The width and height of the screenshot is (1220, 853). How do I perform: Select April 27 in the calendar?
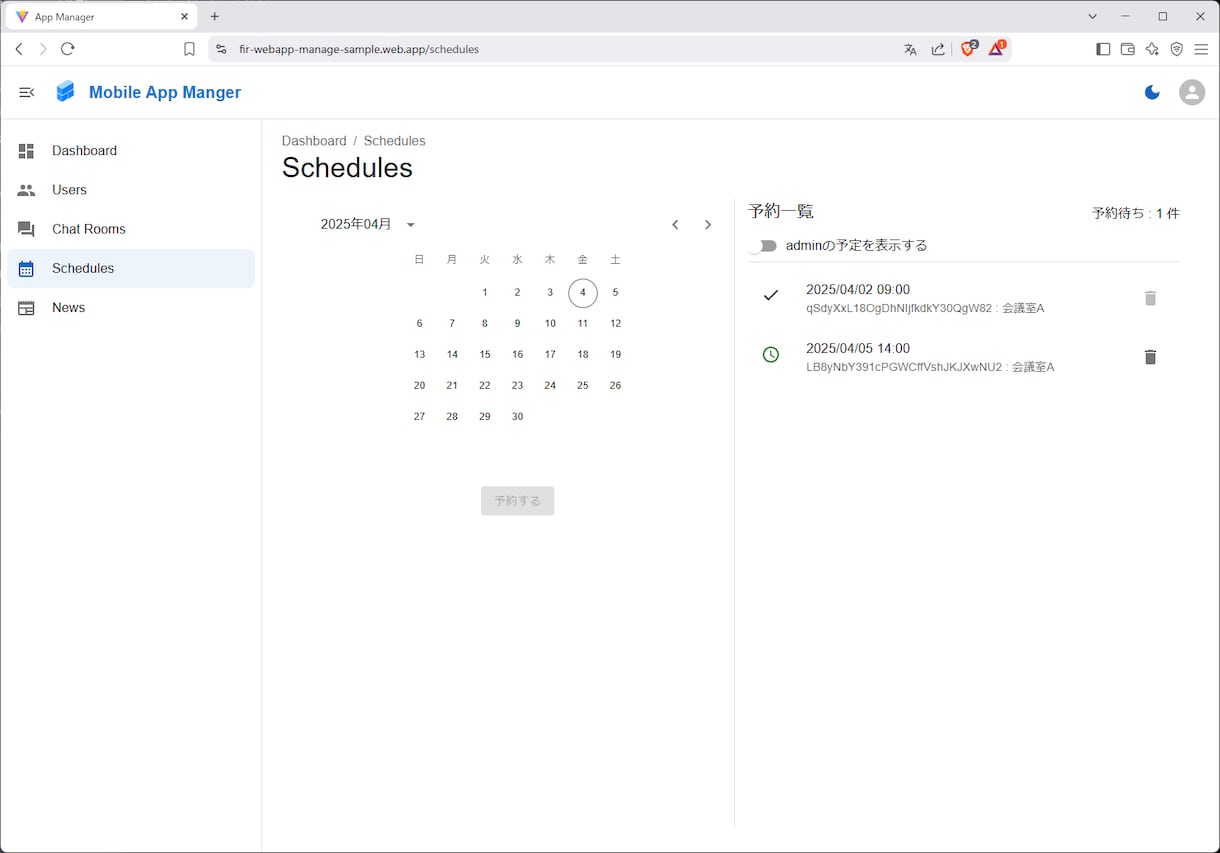[x=419, y=417]
